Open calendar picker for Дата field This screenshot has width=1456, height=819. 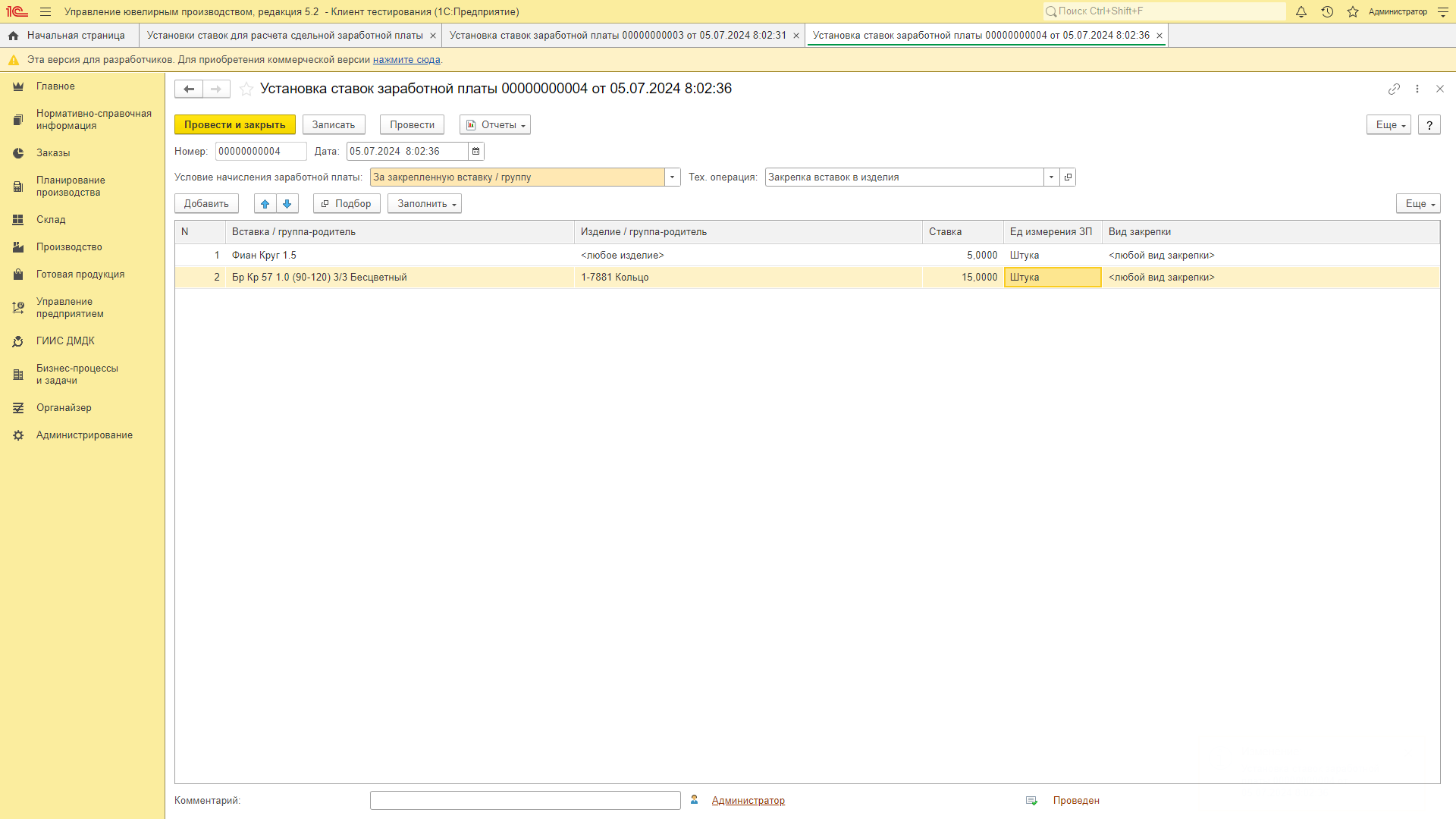(x=476, y=152)
